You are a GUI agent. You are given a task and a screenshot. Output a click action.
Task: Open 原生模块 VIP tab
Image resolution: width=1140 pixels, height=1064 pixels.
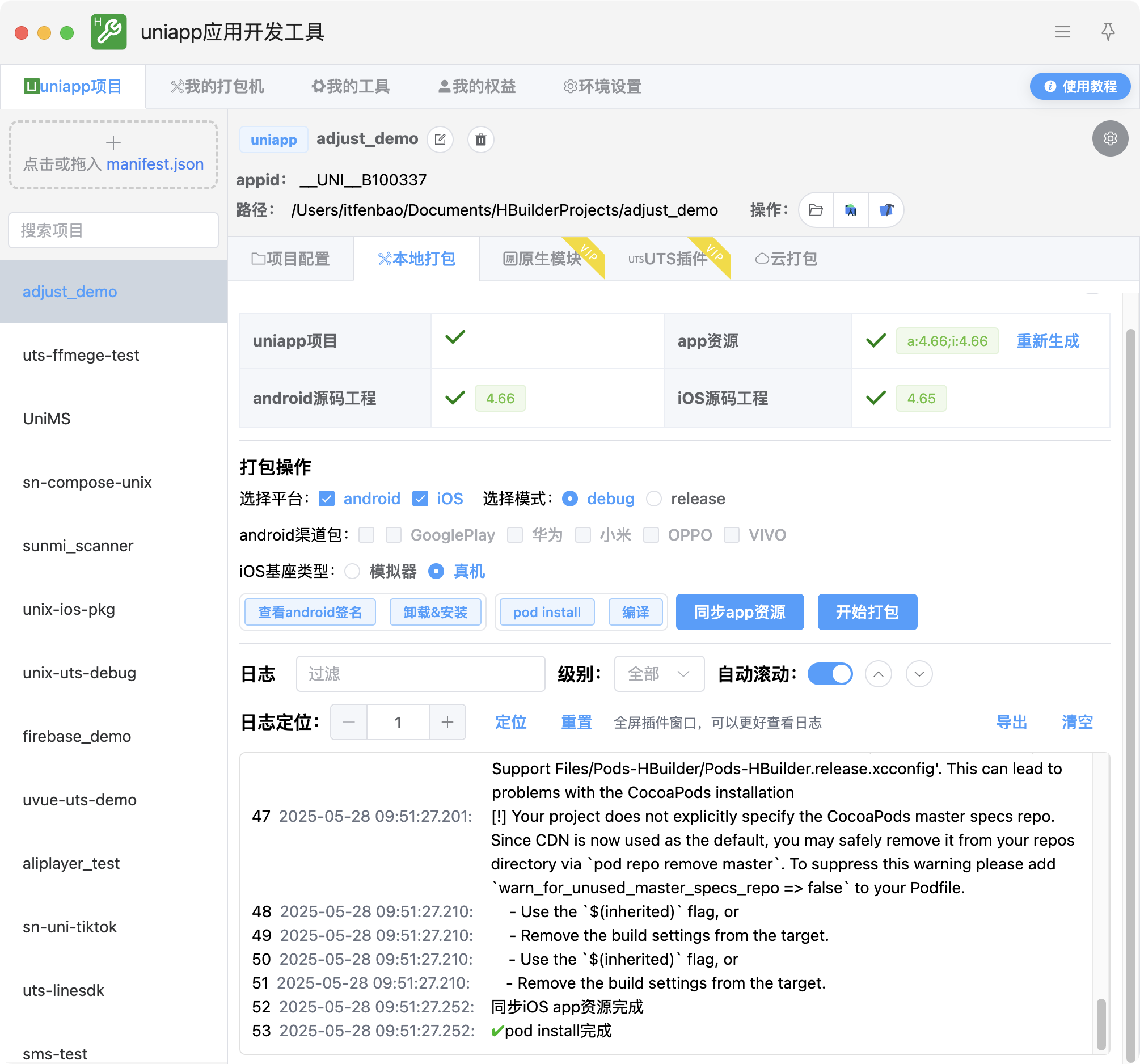pyautogui.click(x=542, y=259)
